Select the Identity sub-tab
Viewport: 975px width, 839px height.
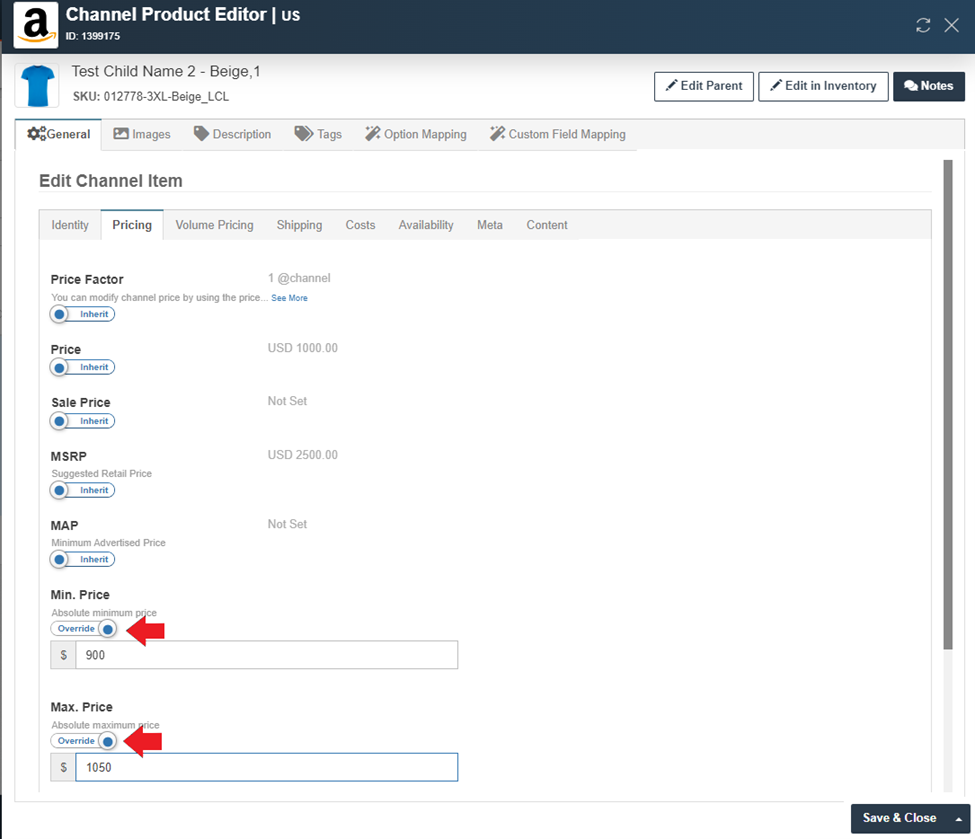(70, 225)
